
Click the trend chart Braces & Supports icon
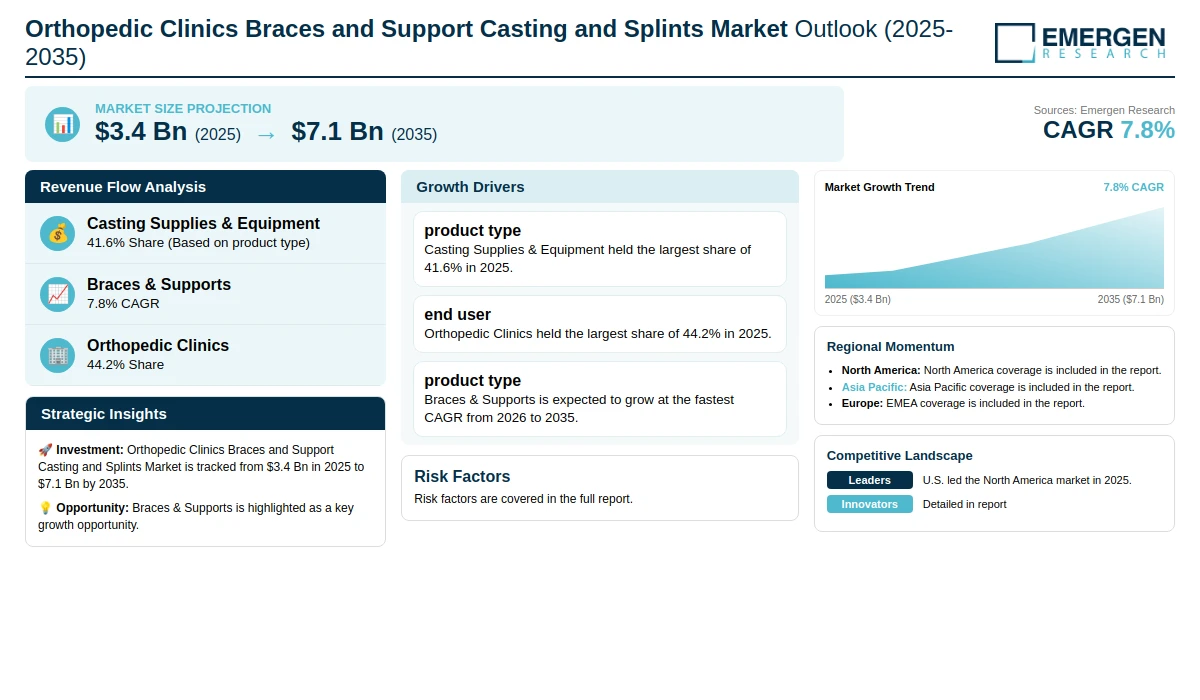coord(58,294)
